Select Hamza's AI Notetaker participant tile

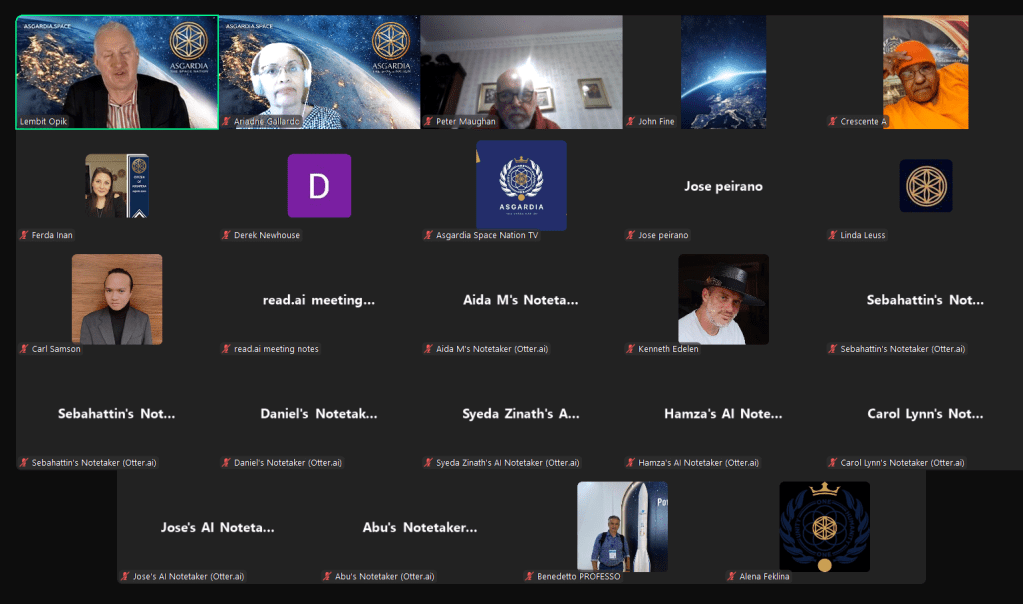point(723,414)
